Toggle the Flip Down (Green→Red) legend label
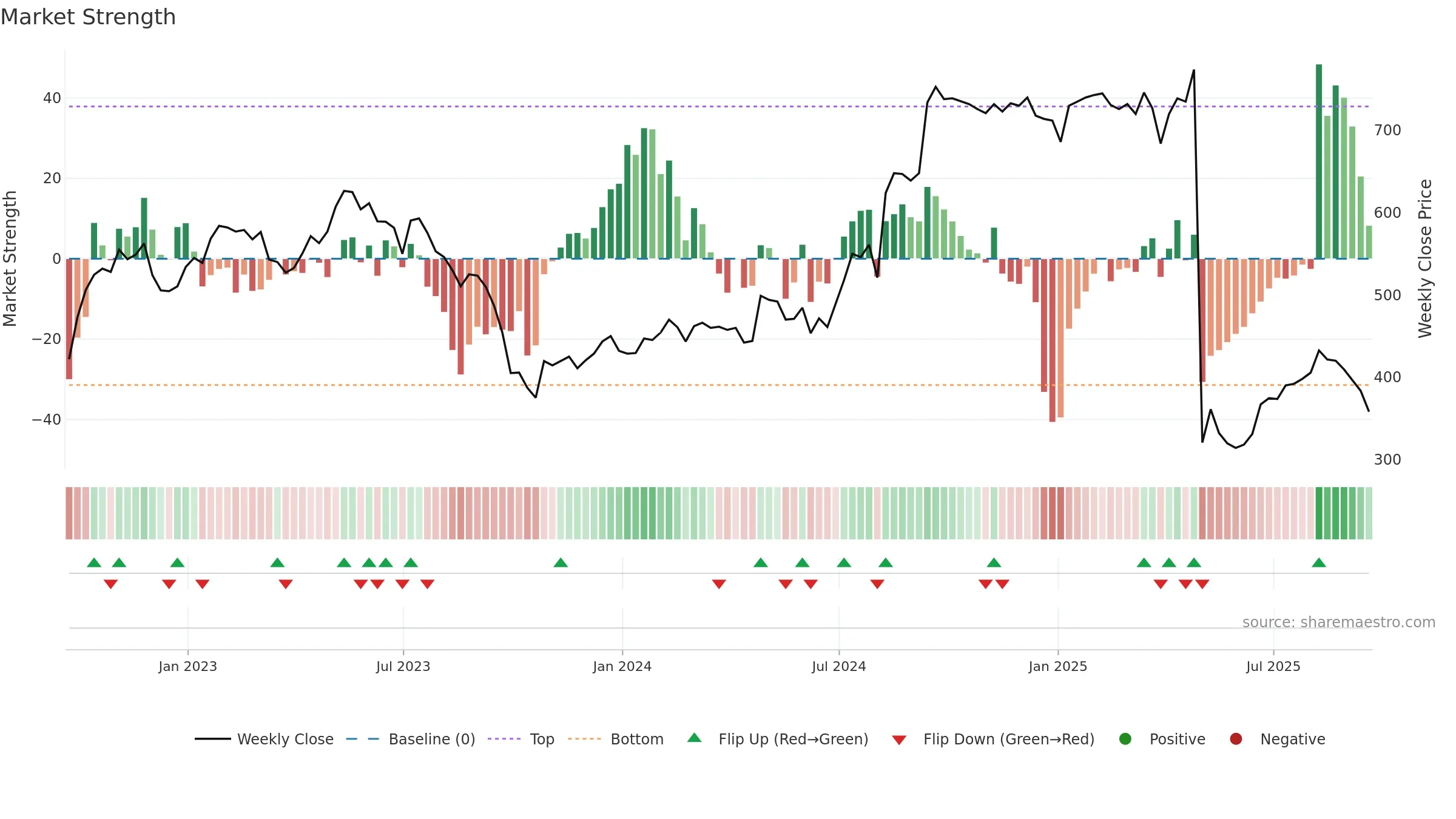The image size is (1456, 819). coord(1009,740)
